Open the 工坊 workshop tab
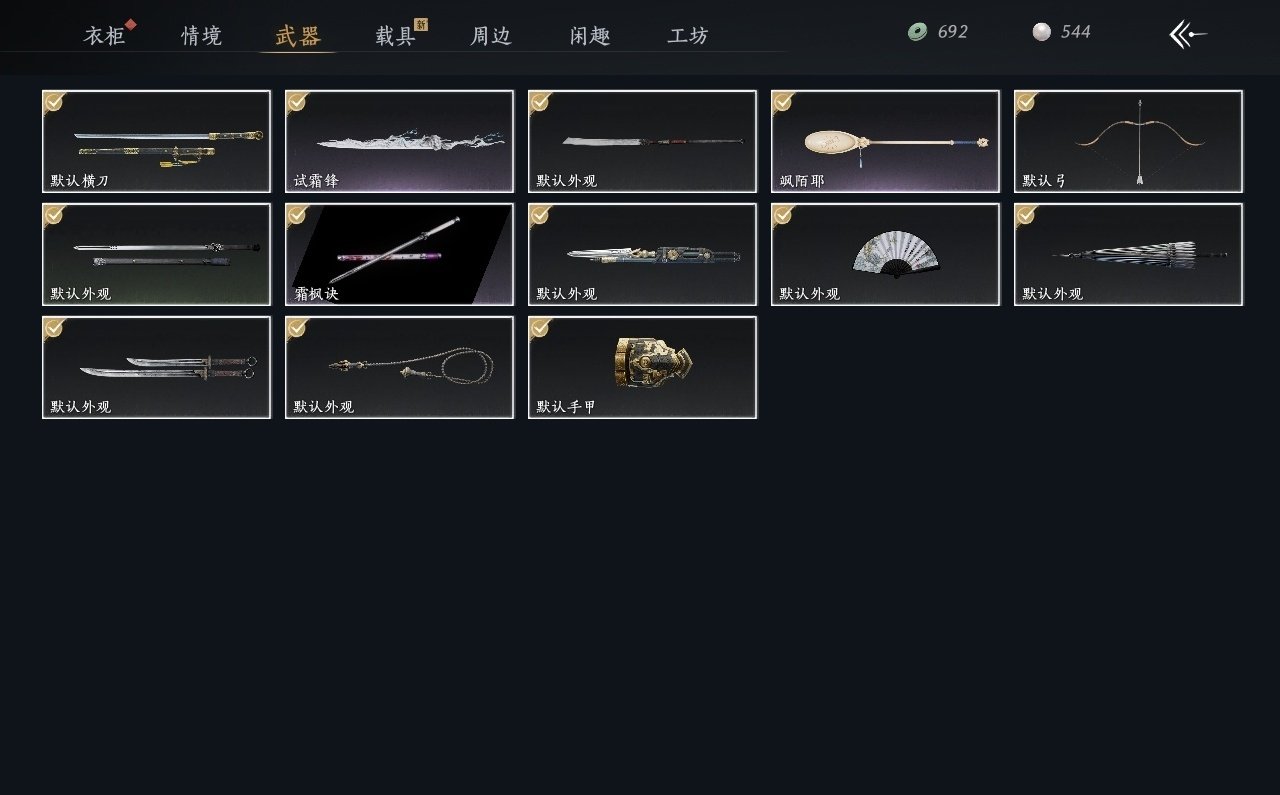The width and height of the screenshot is (1280, 795). [x=688, y=36]
